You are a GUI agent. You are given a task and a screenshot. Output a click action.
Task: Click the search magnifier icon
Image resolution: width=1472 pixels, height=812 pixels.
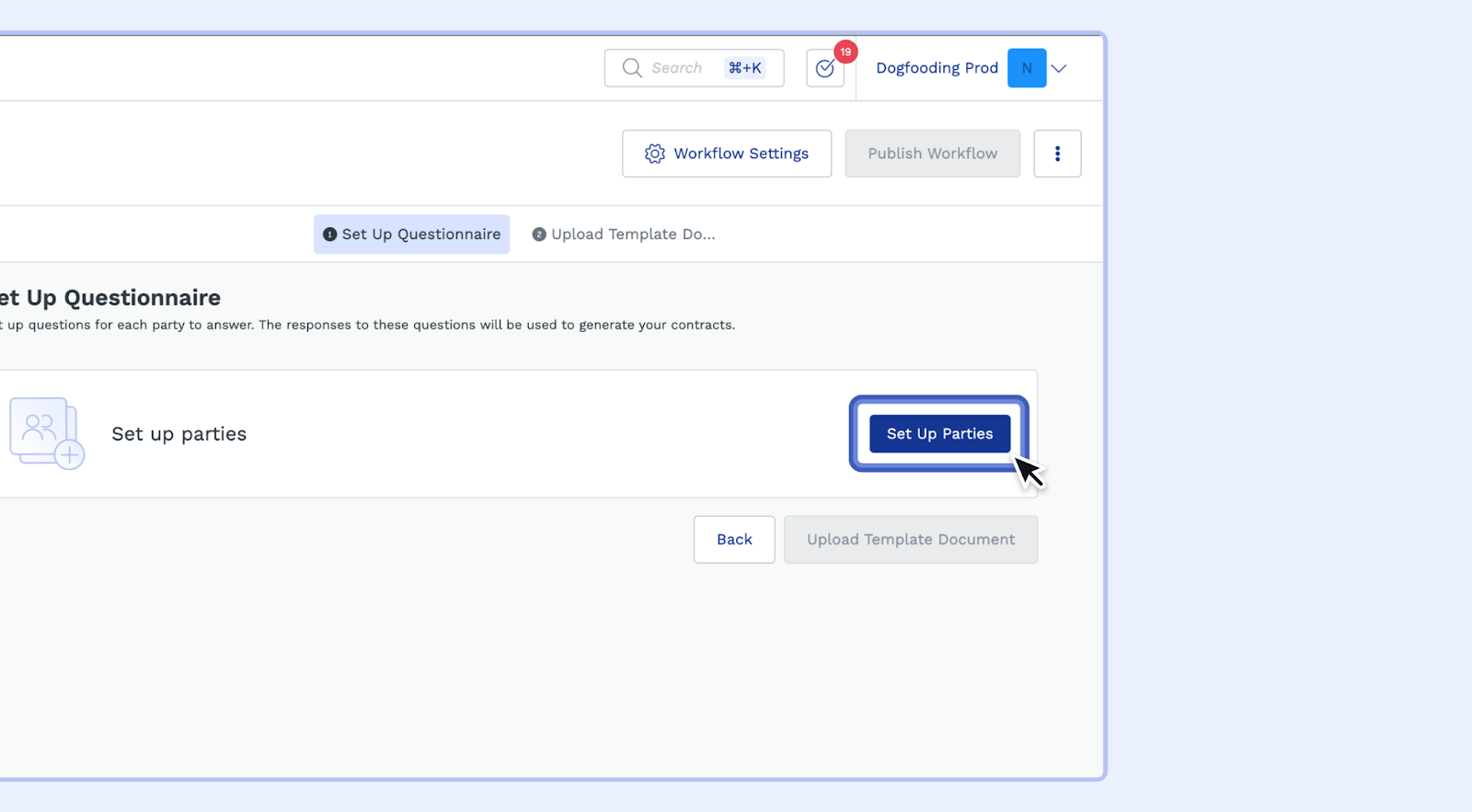[x=632, y=68]
